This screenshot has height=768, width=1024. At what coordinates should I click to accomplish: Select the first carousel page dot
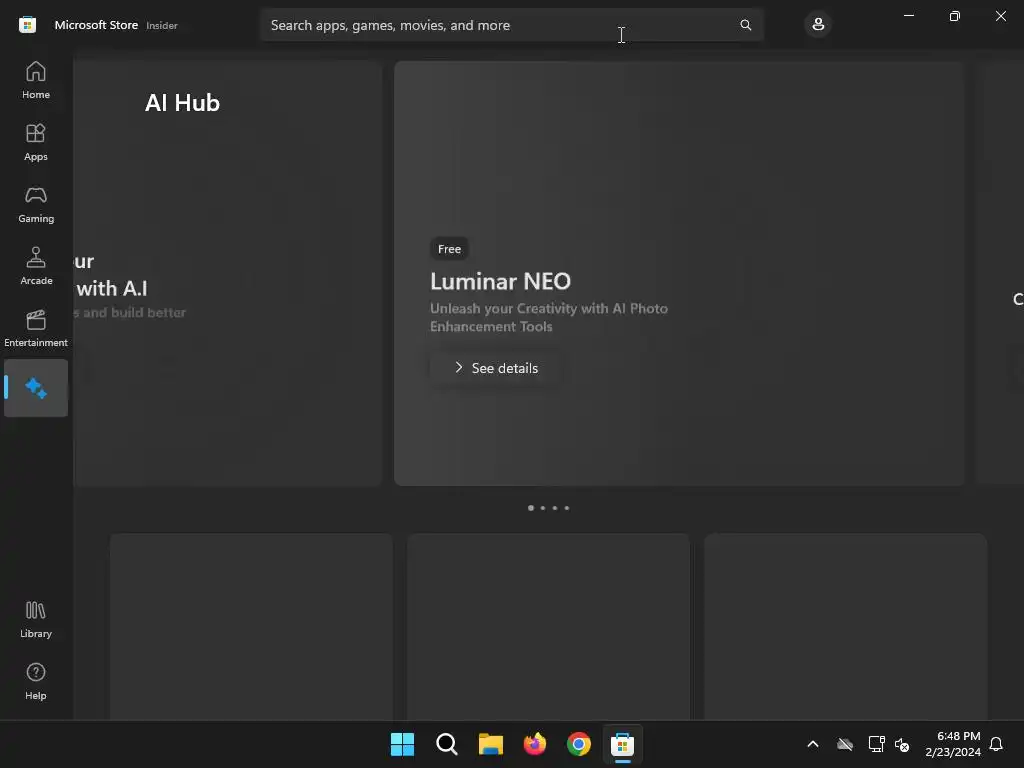click(x=531, y=508)
